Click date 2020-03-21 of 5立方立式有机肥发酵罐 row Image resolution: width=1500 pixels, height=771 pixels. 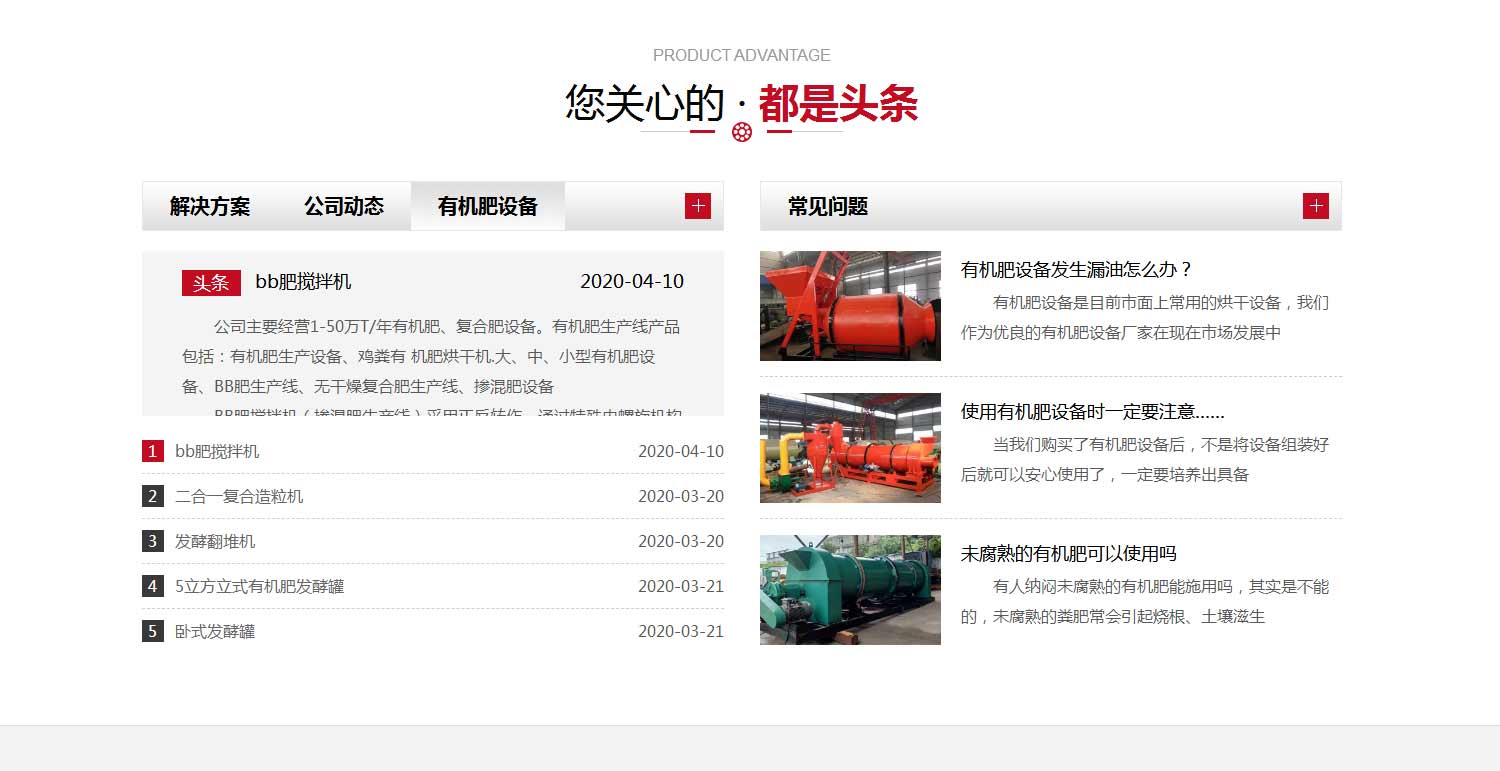pos(681,586)
